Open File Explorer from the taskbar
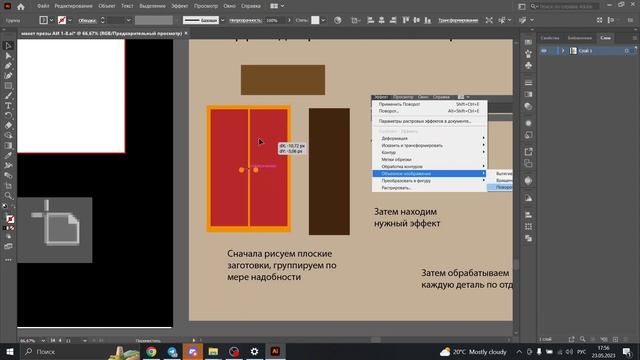Viewport: 640px width, 360px height. pos(213,351)
